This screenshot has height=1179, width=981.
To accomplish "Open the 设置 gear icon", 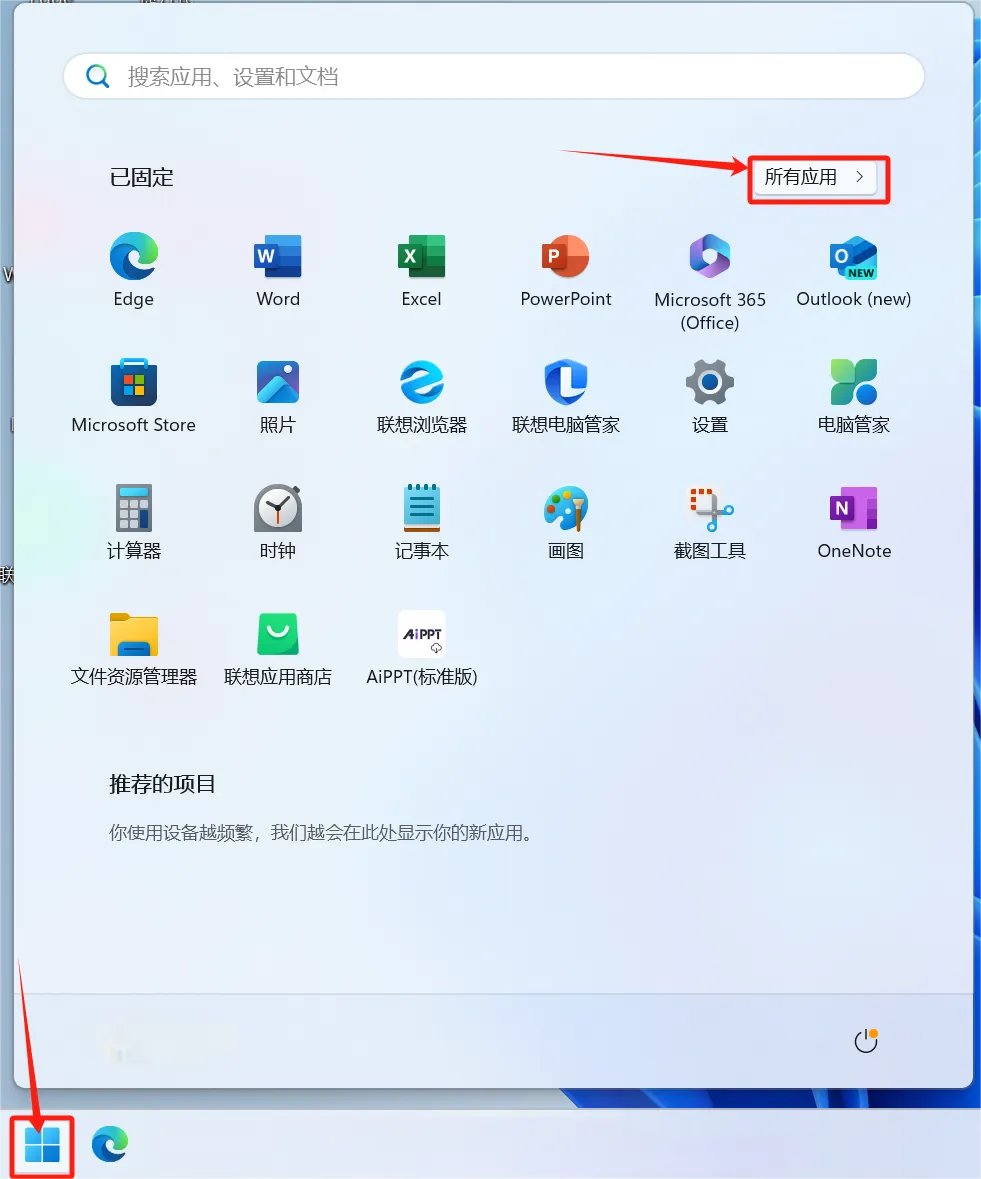I will [x=710, y=396].
